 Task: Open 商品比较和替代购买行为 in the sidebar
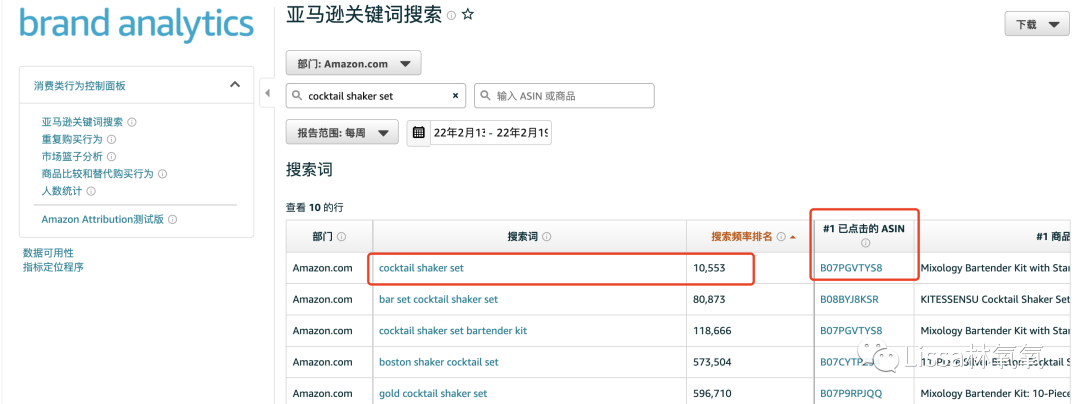97,174
